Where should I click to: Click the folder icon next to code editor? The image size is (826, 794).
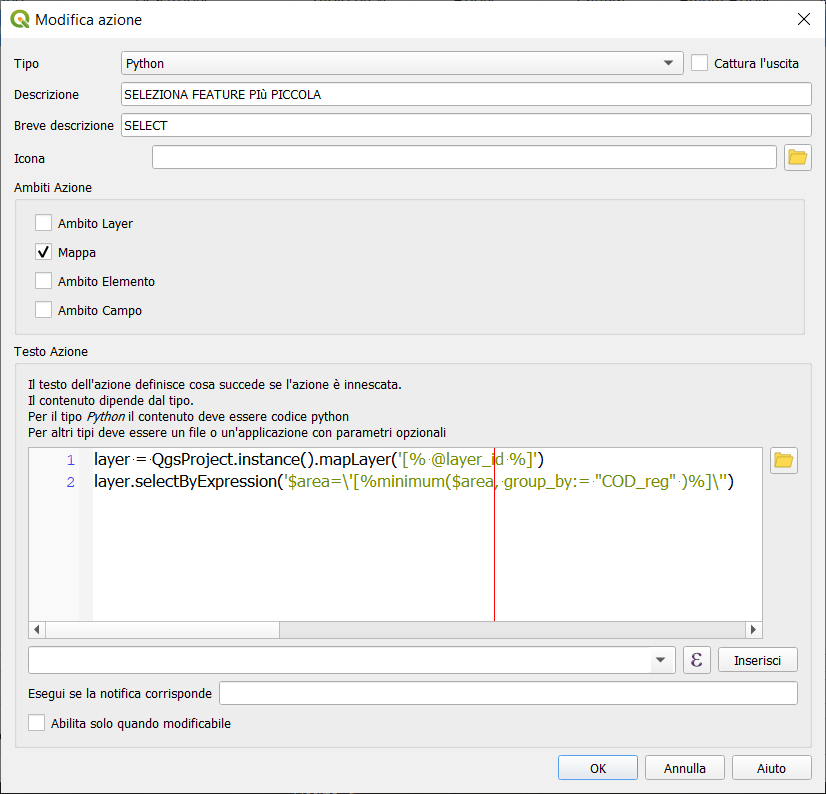(x=784, y=461)
